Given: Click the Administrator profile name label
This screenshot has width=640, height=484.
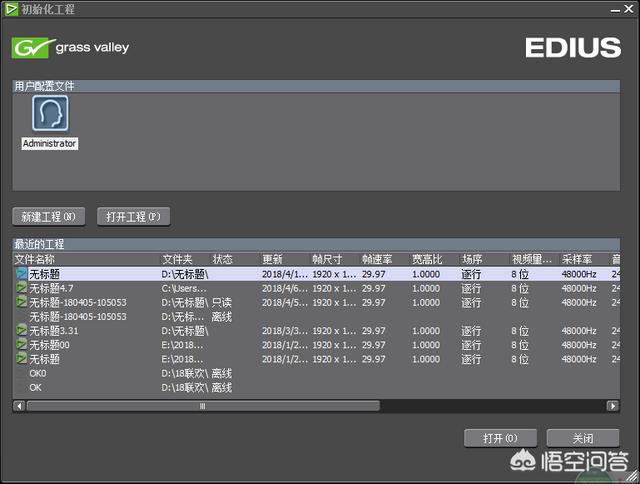Looking at the screenshot, I should pos(49,144).
